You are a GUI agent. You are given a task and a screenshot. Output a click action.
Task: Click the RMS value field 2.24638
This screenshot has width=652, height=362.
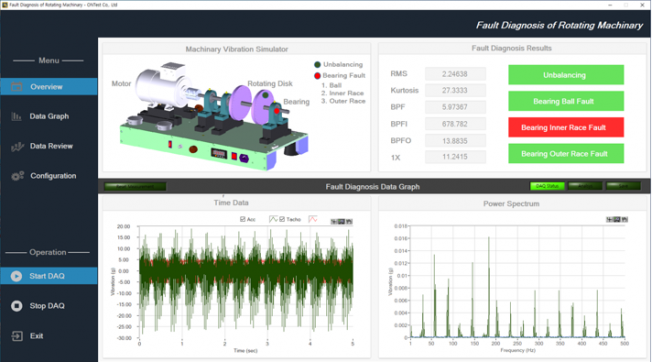(x=455, y=74)
